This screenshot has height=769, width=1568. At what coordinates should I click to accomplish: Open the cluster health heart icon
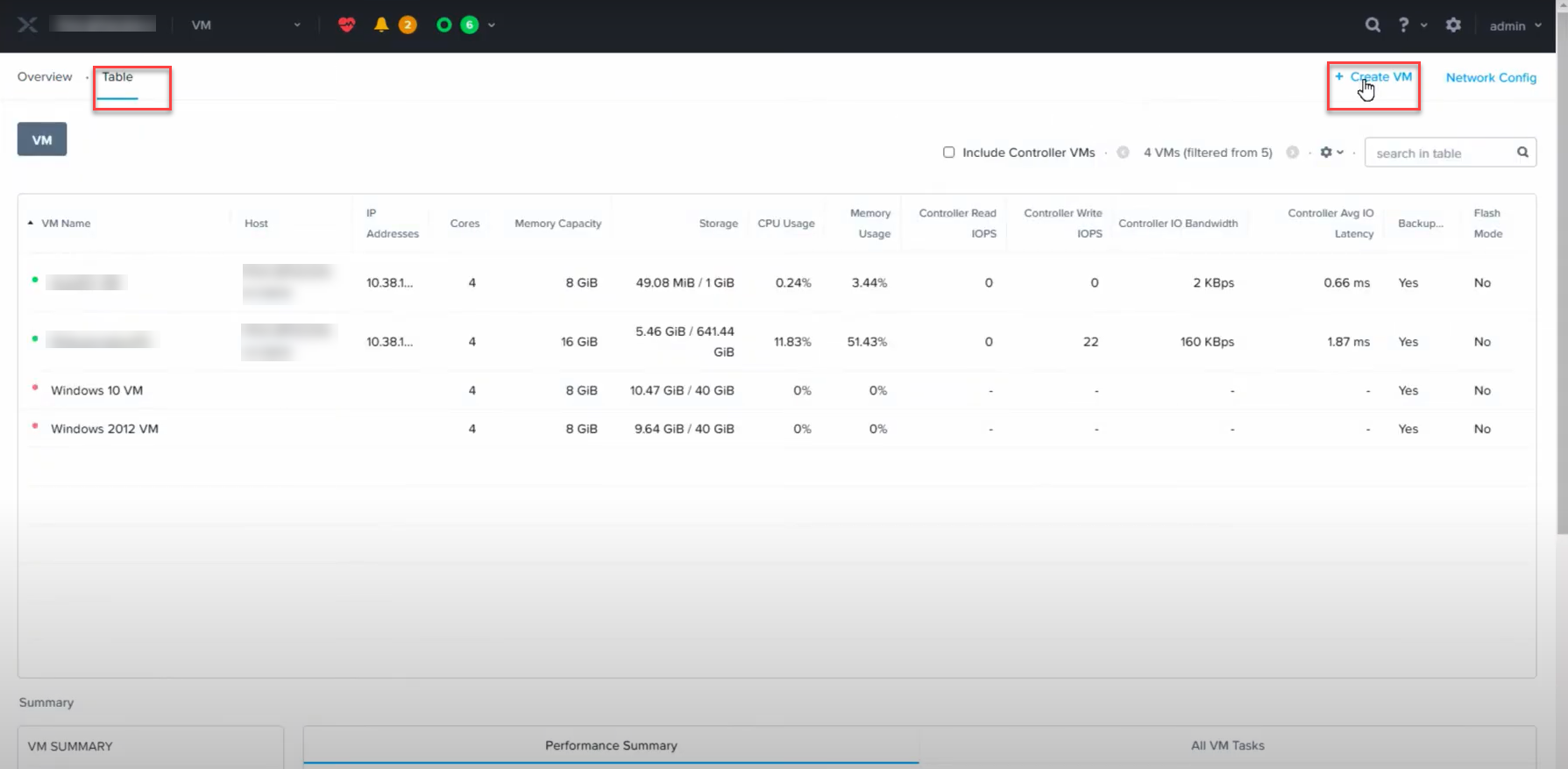coord(346,25)
